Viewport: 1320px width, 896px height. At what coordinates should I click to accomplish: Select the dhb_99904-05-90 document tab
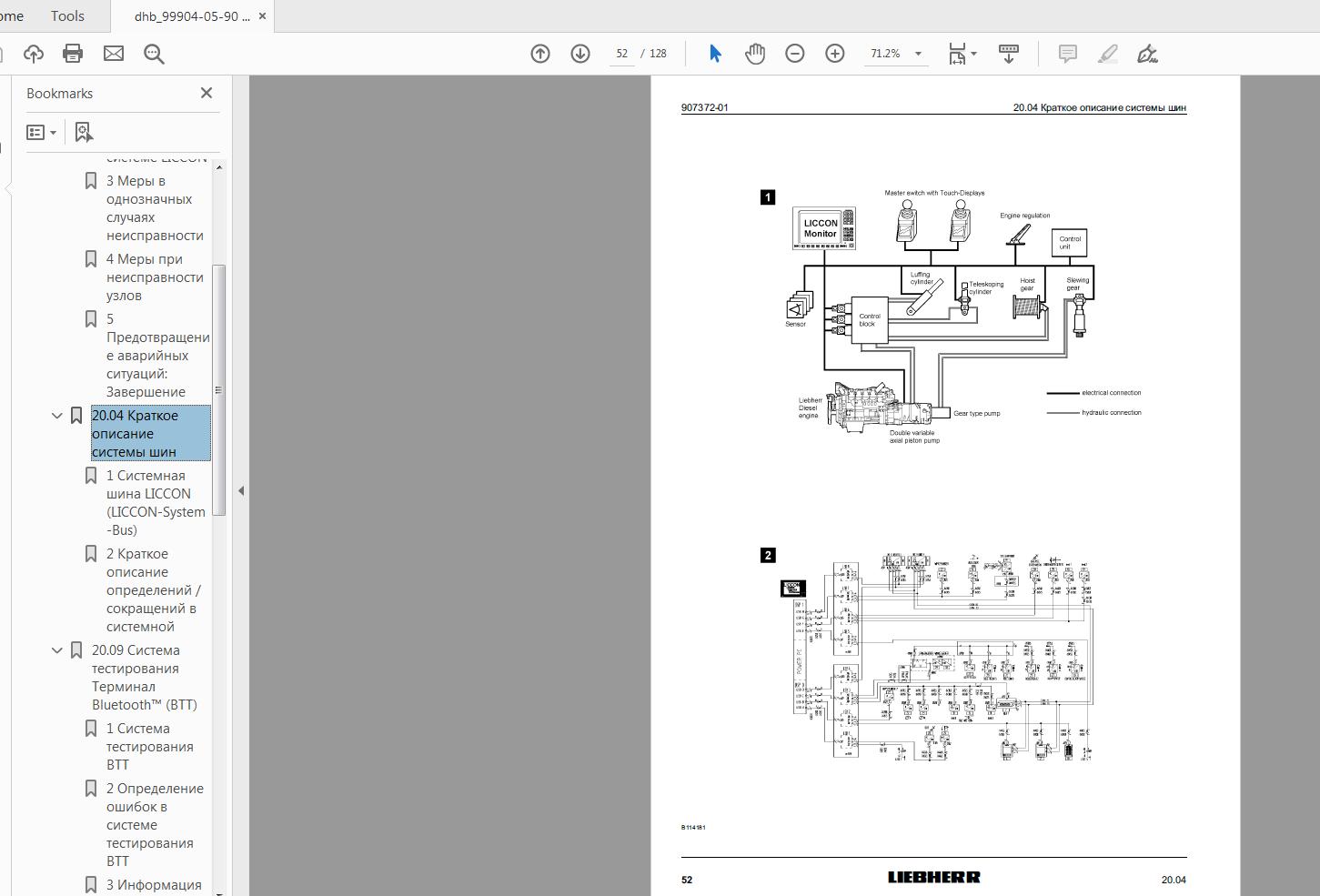192,16
